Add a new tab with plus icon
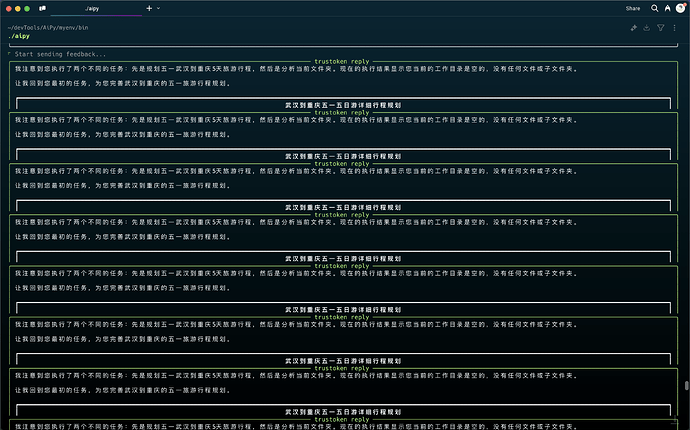 tap(149, 8)
